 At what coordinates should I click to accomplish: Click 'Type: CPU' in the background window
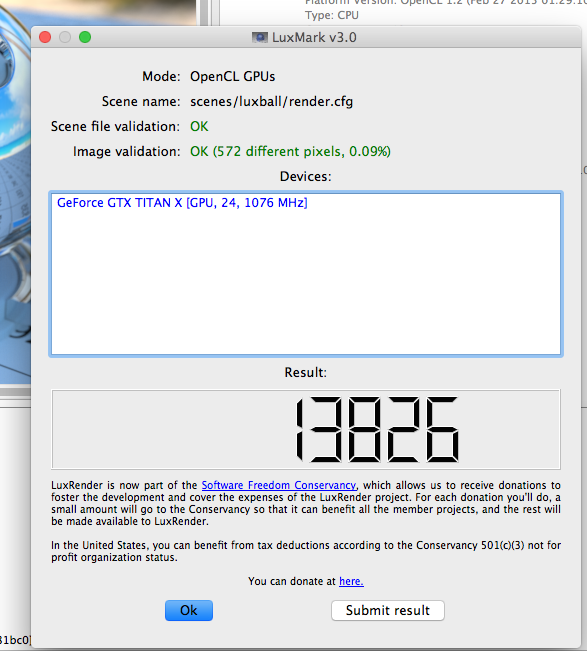coord(332,15)
